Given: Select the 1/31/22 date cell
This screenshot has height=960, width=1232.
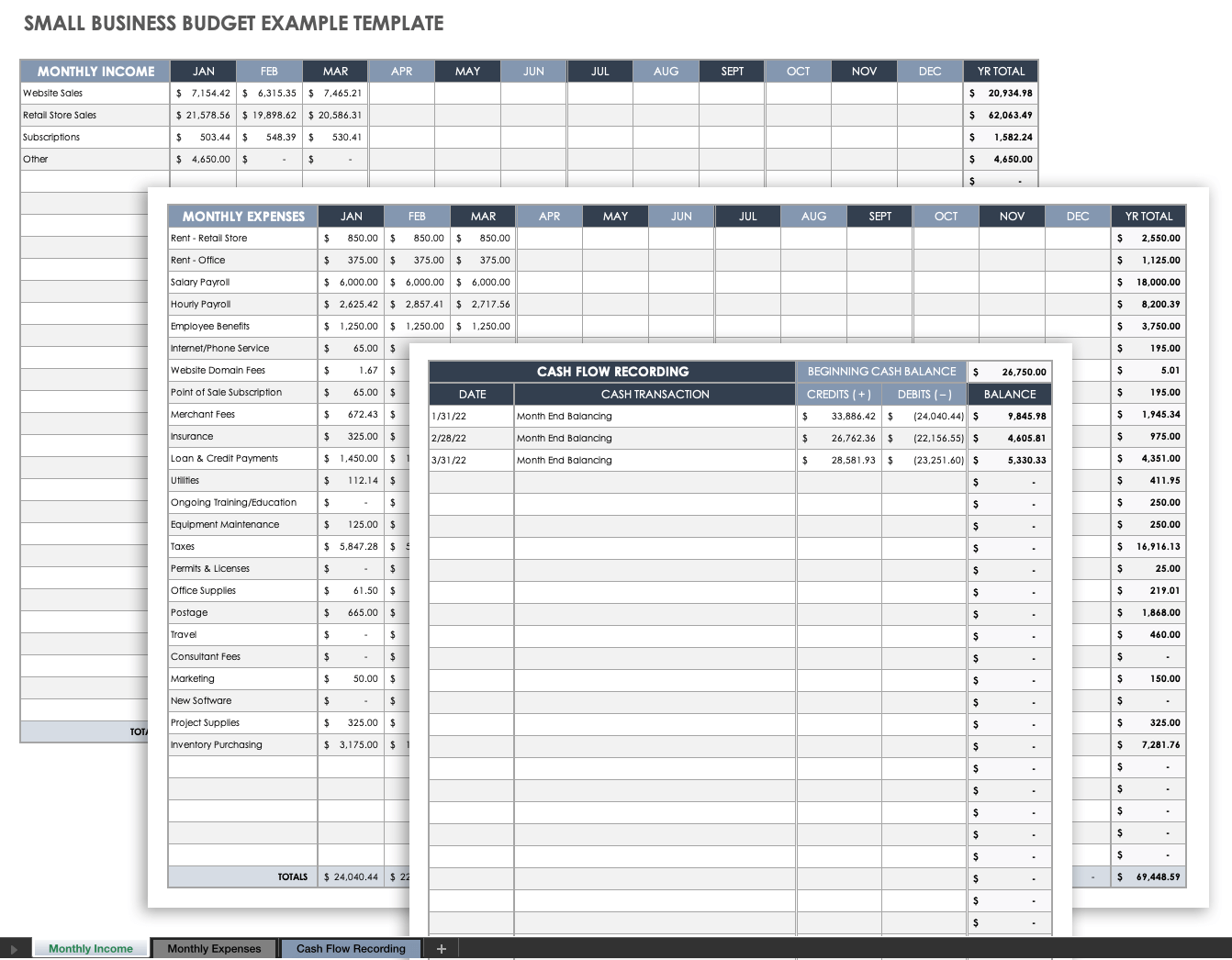Looking at the screenshot, I should [x=472, y=416].
